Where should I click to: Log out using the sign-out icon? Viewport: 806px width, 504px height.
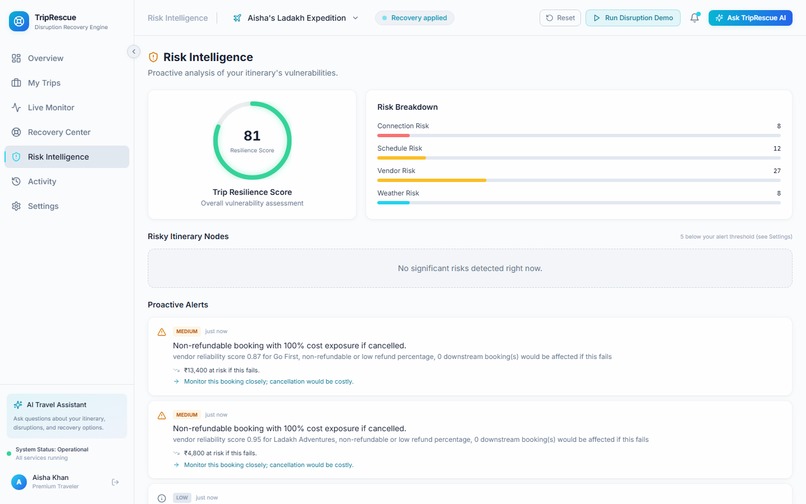[x=115, y=482]
